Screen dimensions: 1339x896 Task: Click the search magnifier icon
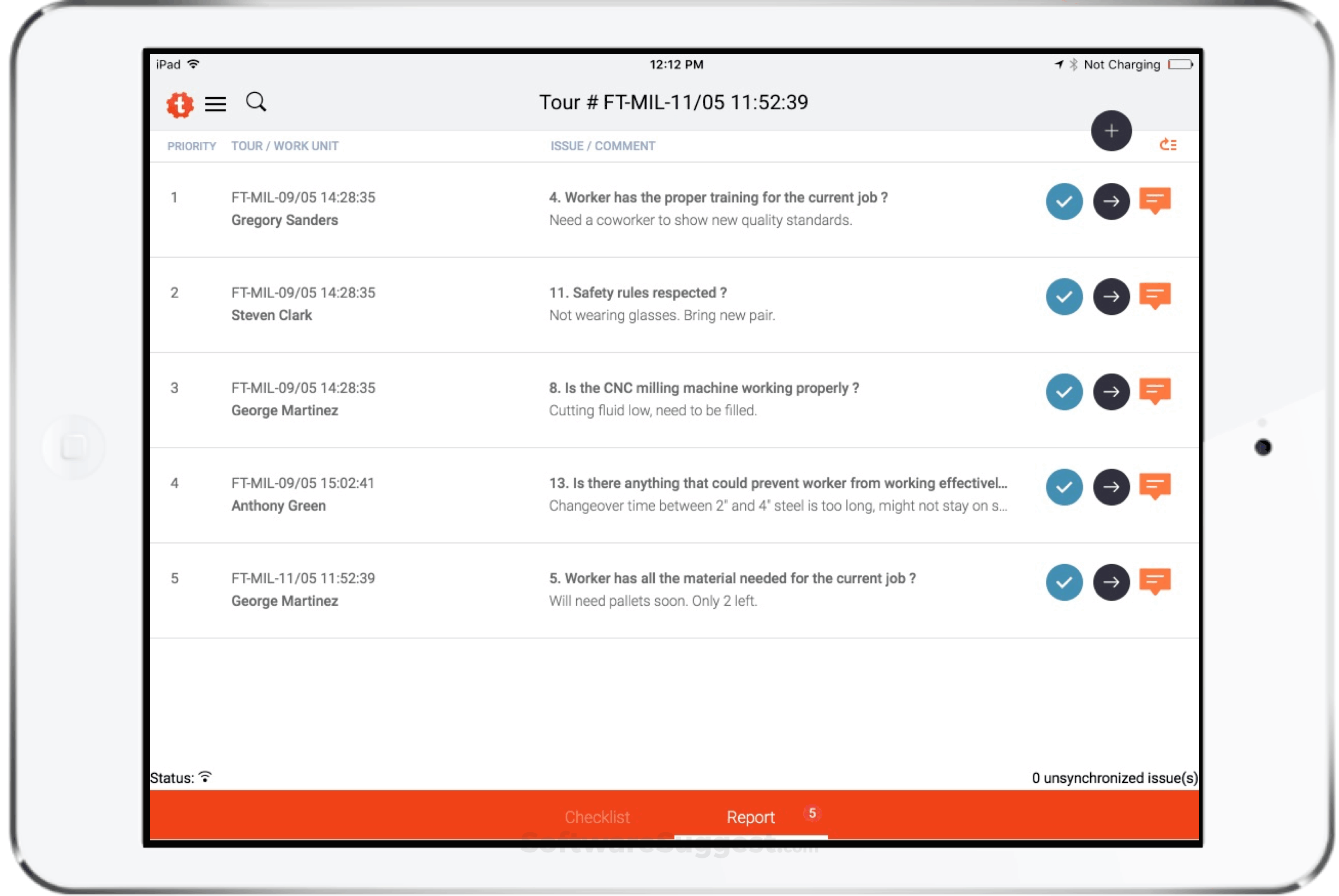click(x=255, y=102)
